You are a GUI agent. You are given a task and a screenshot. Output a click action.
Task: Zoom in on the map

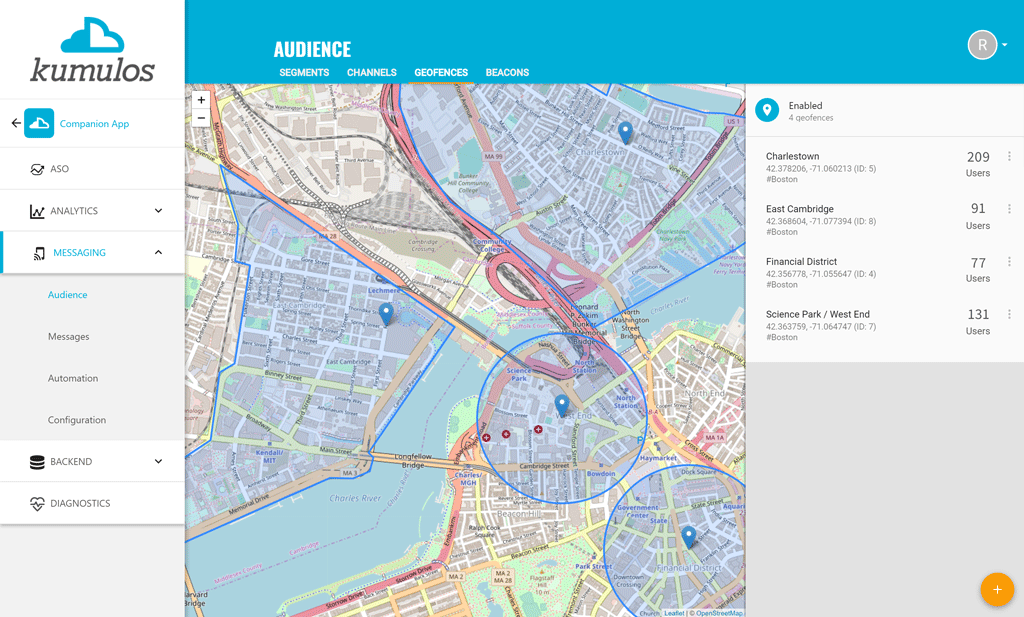click(201, 100)
